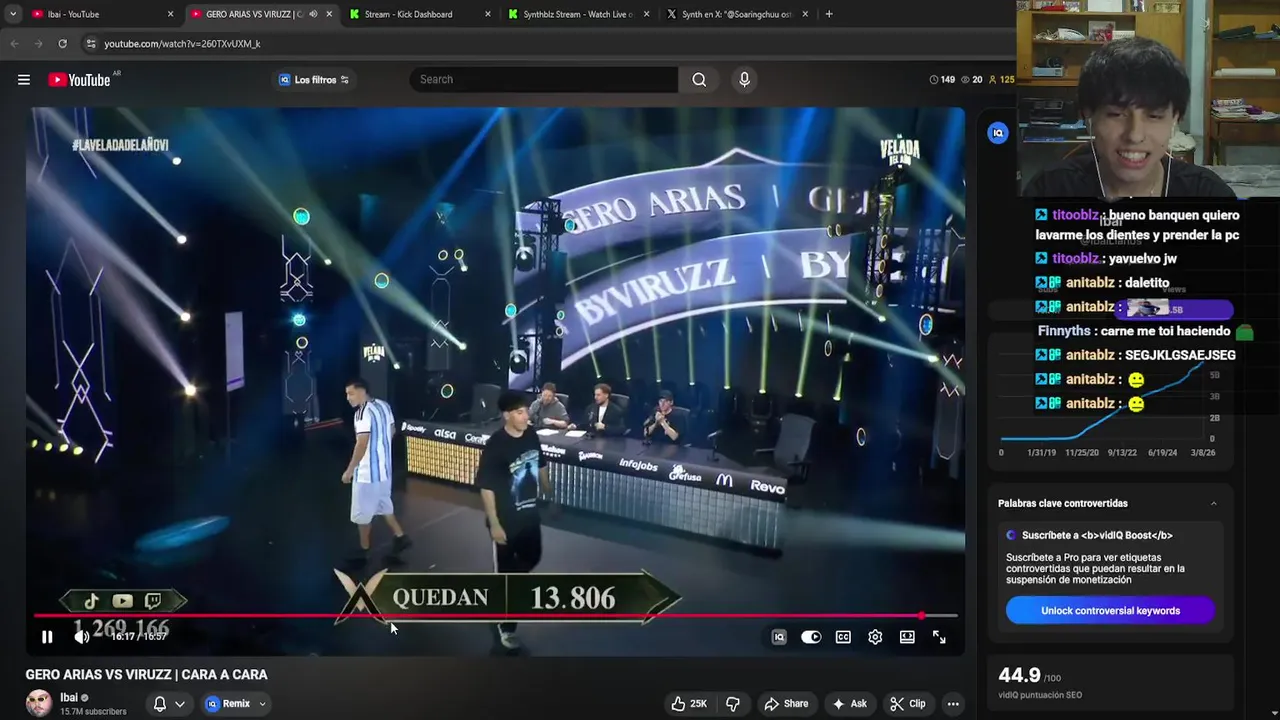Focus the YouTube search field
Screen dimensions: 1280x720
[545, 79]
